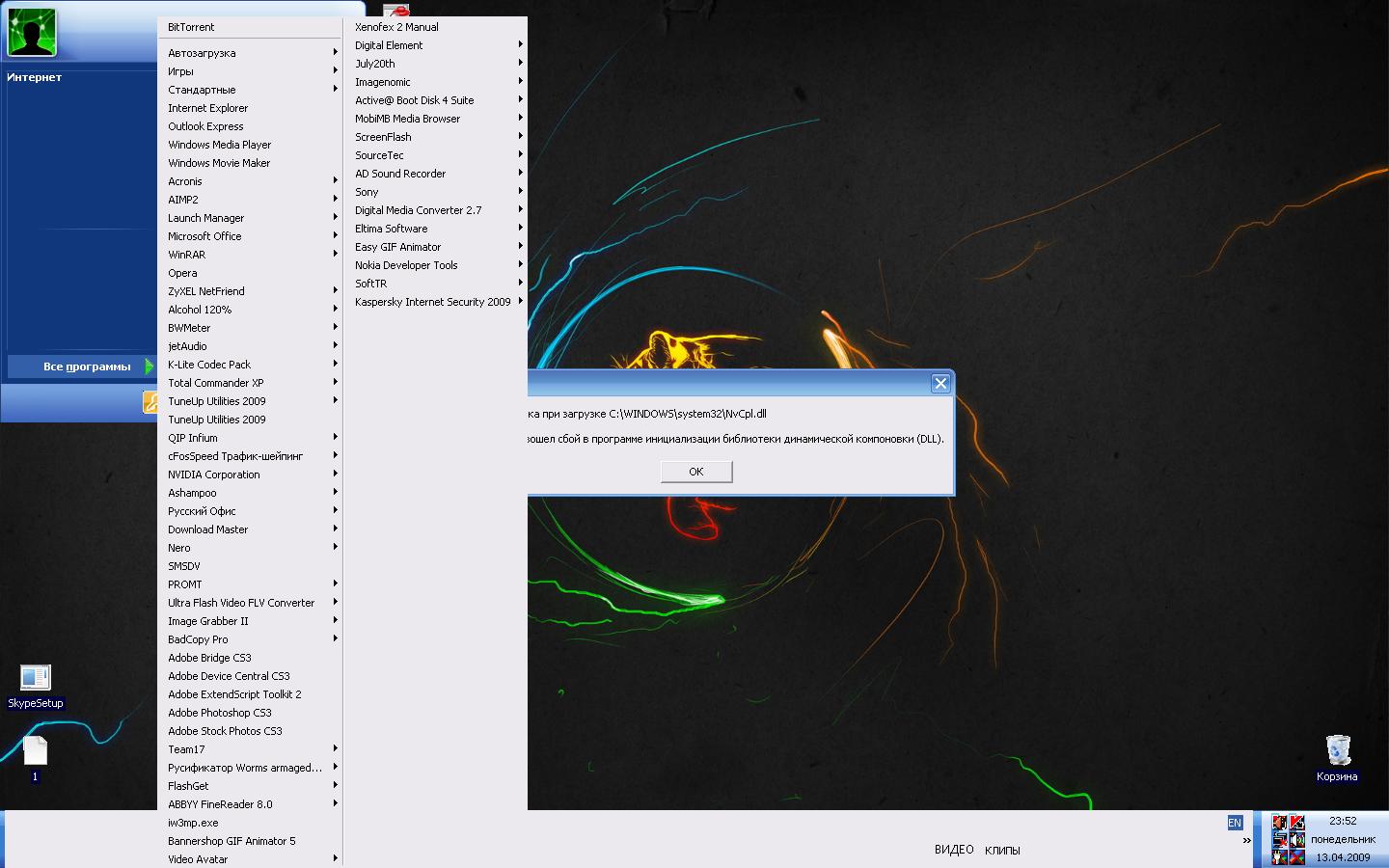The image size is (1389, 868).
Task: Open the Корзина recycle bin icon
Action: pos(1337,750)
